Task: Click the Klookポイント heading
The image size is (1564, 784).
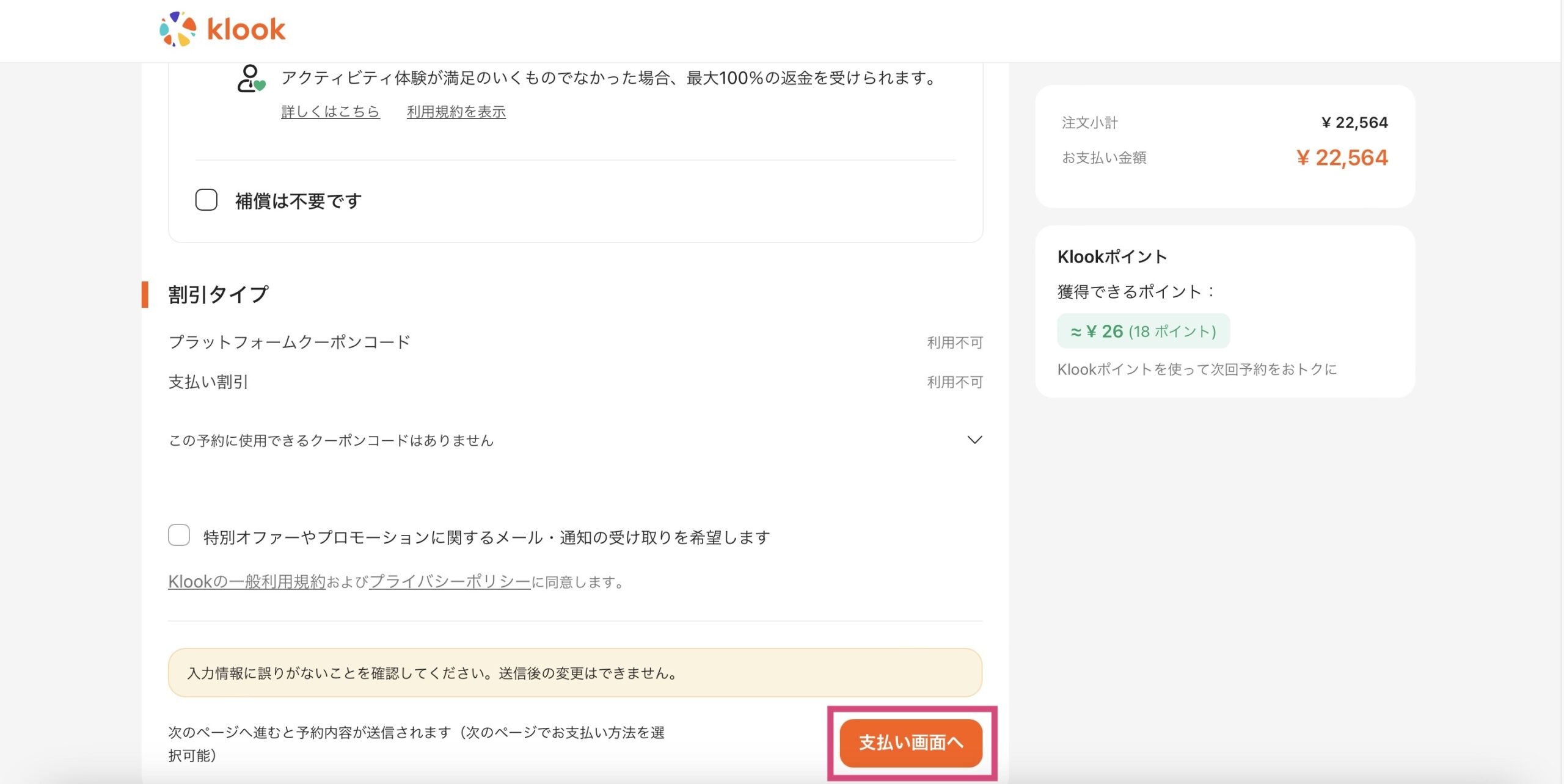Action: [1113, 256]
